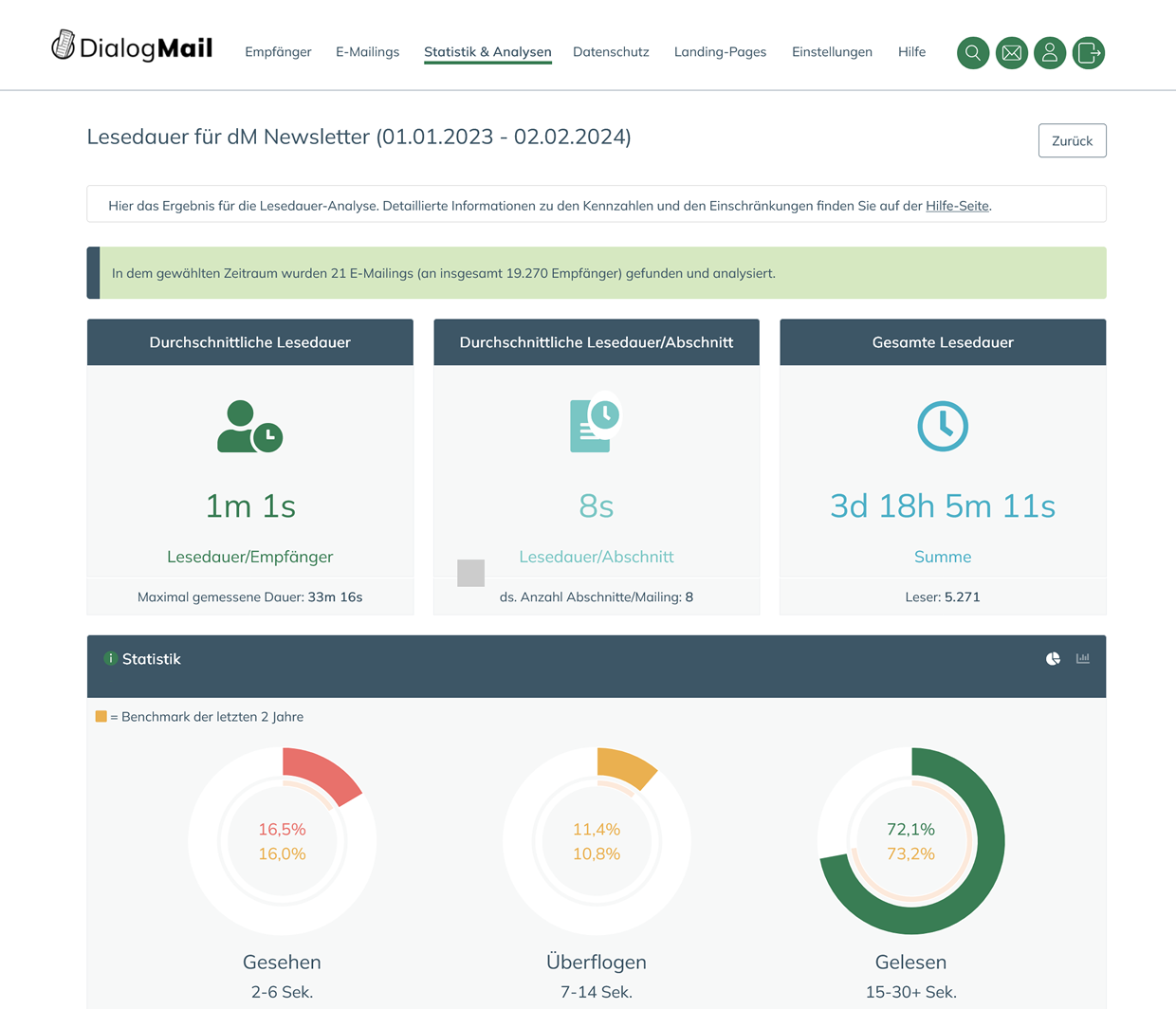Go to Landing-Pages menu
1176x1009 pixels.
pos(720,52)
